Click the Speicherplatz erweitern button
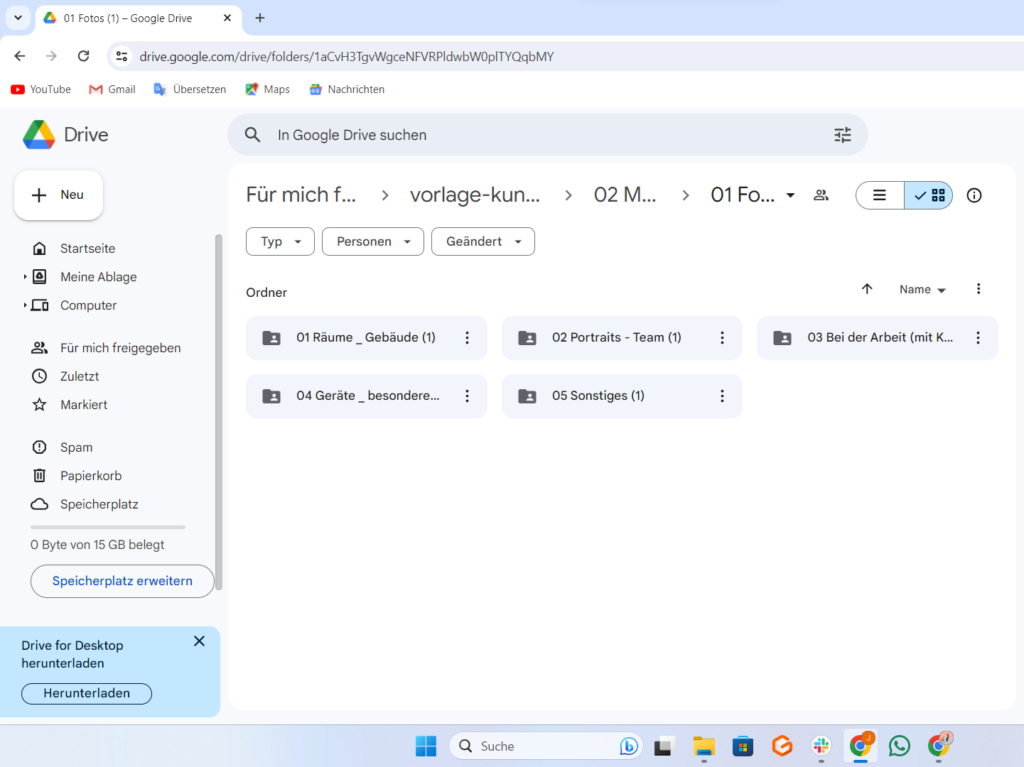 (122, 581)
